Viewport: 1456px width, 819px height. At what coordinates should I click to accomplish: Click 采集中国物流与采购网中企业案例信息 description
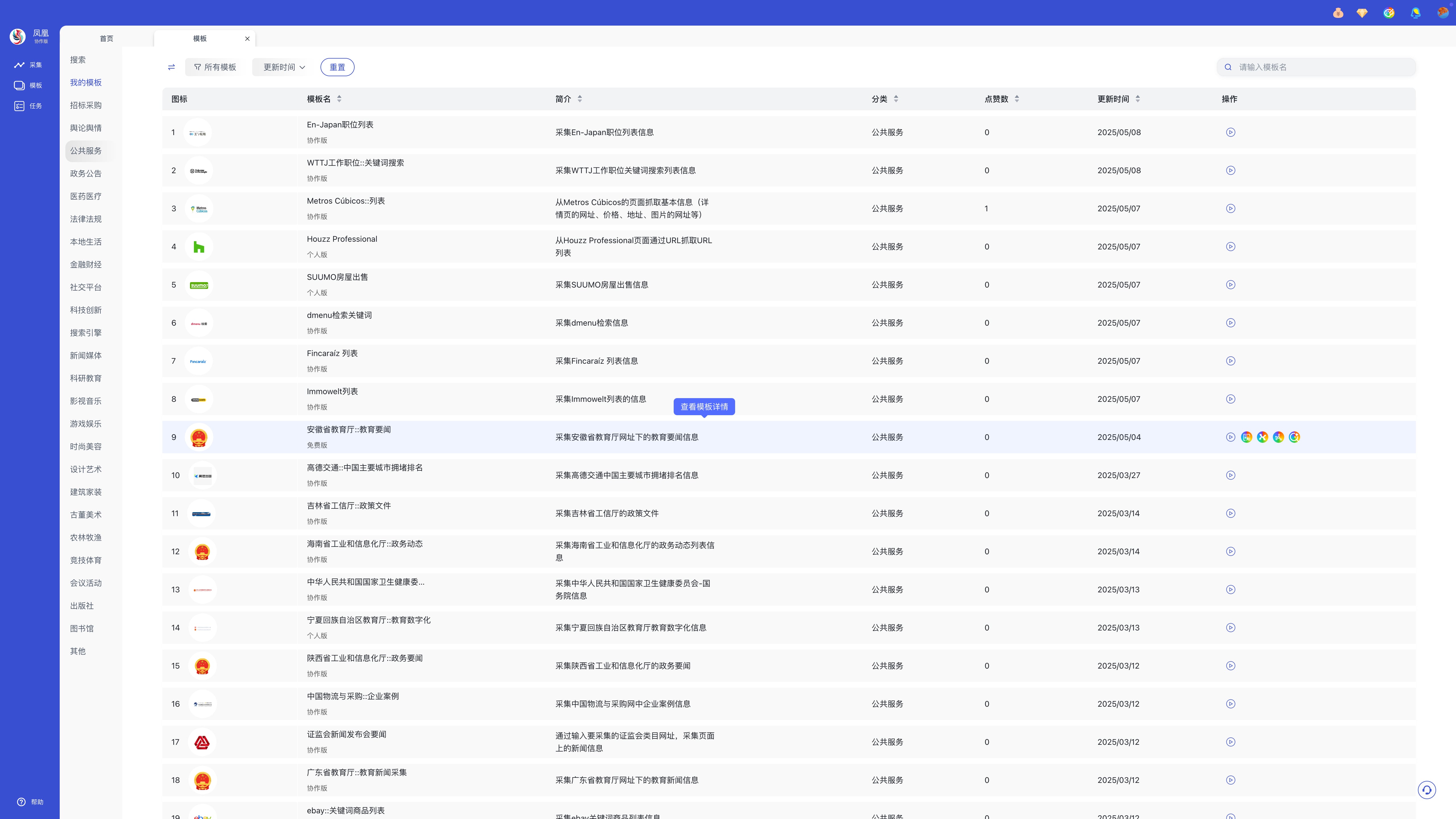click(x=623, y=704)
